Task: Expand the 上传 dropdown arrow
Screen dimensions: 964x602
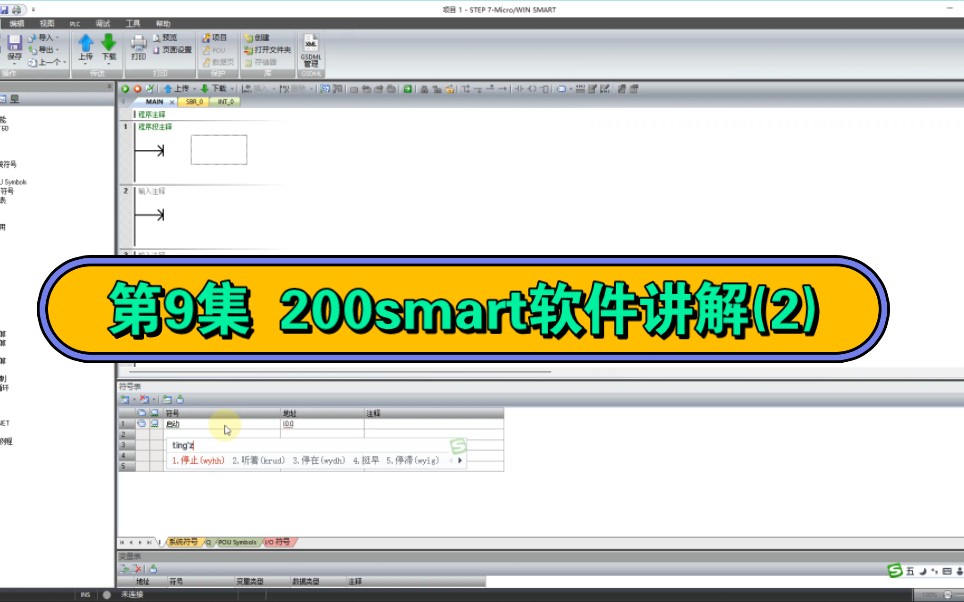Action: [83, 64]
